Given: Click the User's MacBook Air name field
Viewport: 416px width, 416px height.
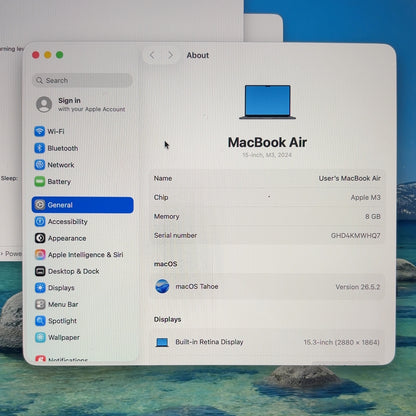Looking at the screenshot, I should point(267,178).
